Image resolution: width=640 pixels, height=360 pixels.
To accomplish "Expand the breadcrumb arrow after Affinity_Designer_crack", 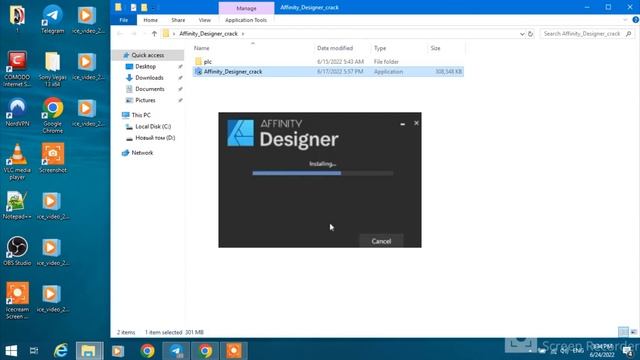I will point(243,34).
